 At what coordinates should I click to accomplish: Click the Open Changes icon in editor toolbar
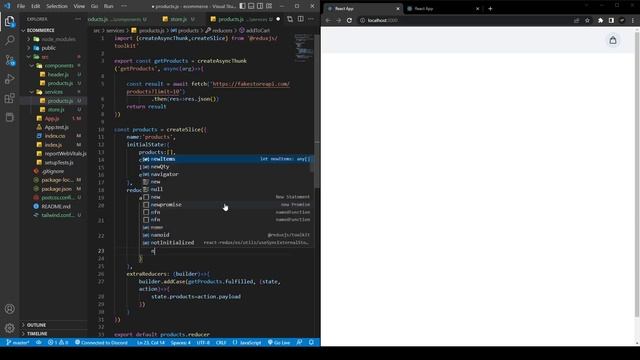click(x=290, y=19)
